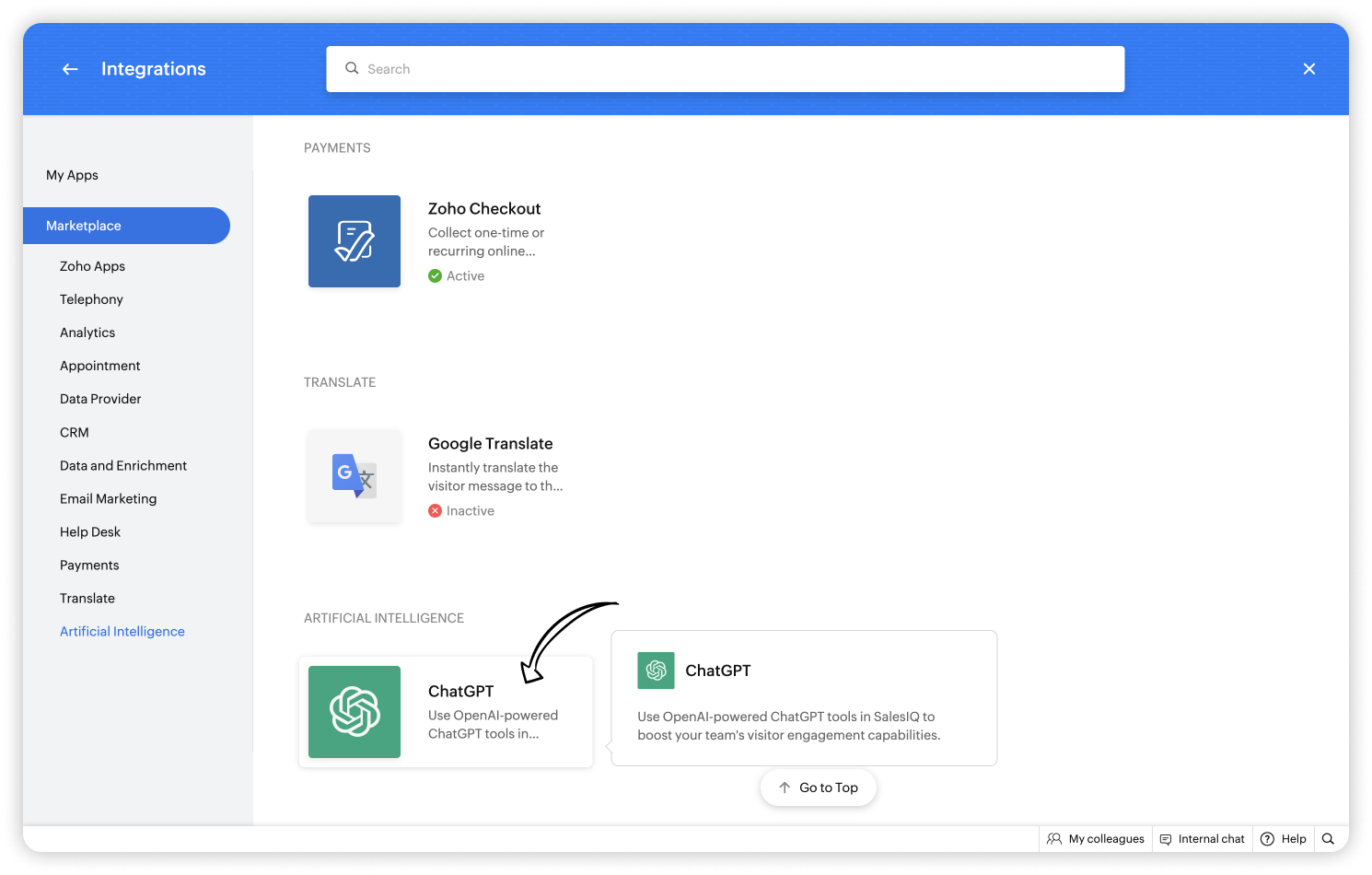The width and height of the screenshot is (1372, 875).
Task: Click the ARTIFICIAL INTELLIGENCE section heading
Action: (x=384, y=618)
